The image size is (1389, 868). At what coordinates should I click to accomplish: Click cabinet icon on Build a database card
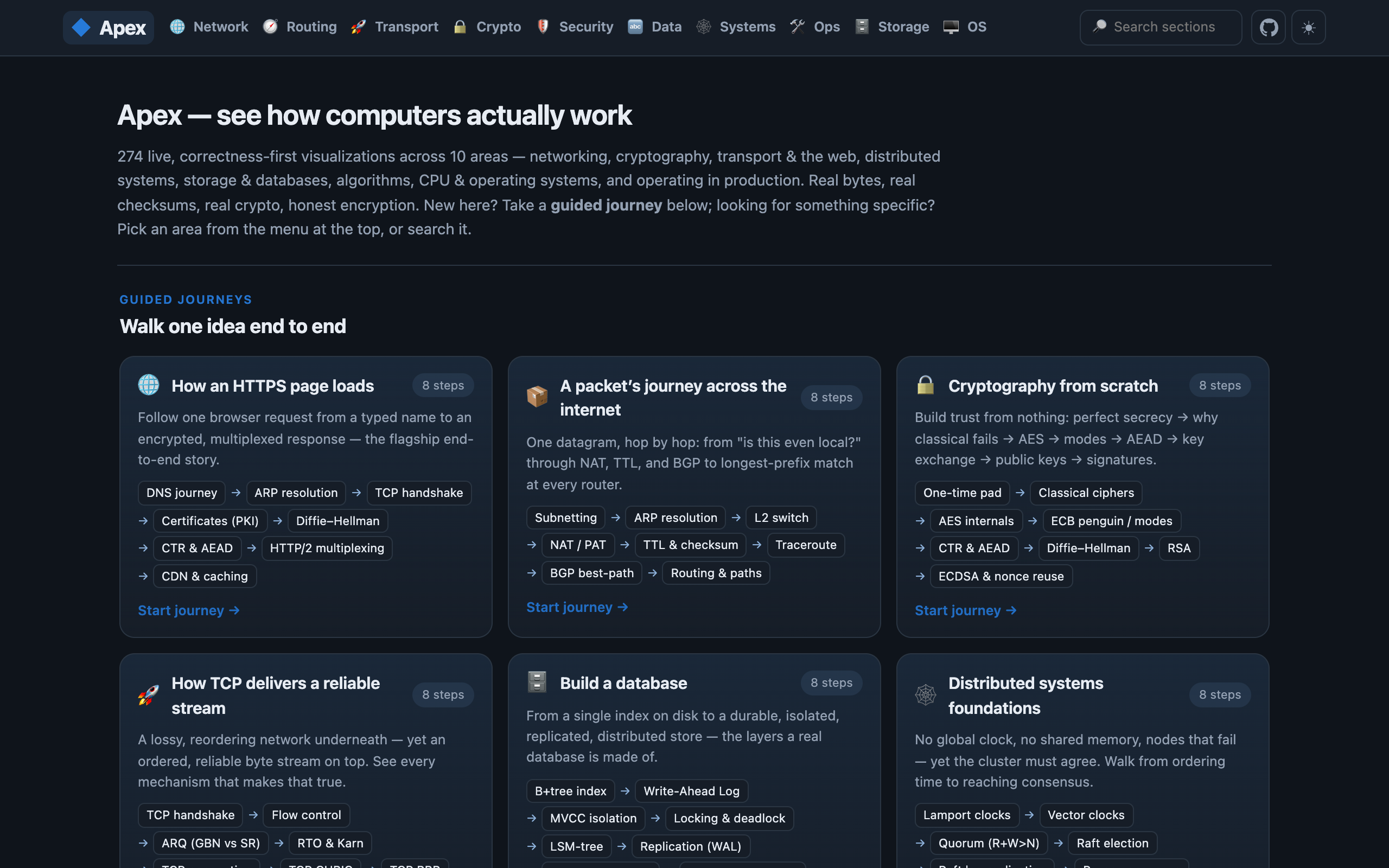(537, 682)
